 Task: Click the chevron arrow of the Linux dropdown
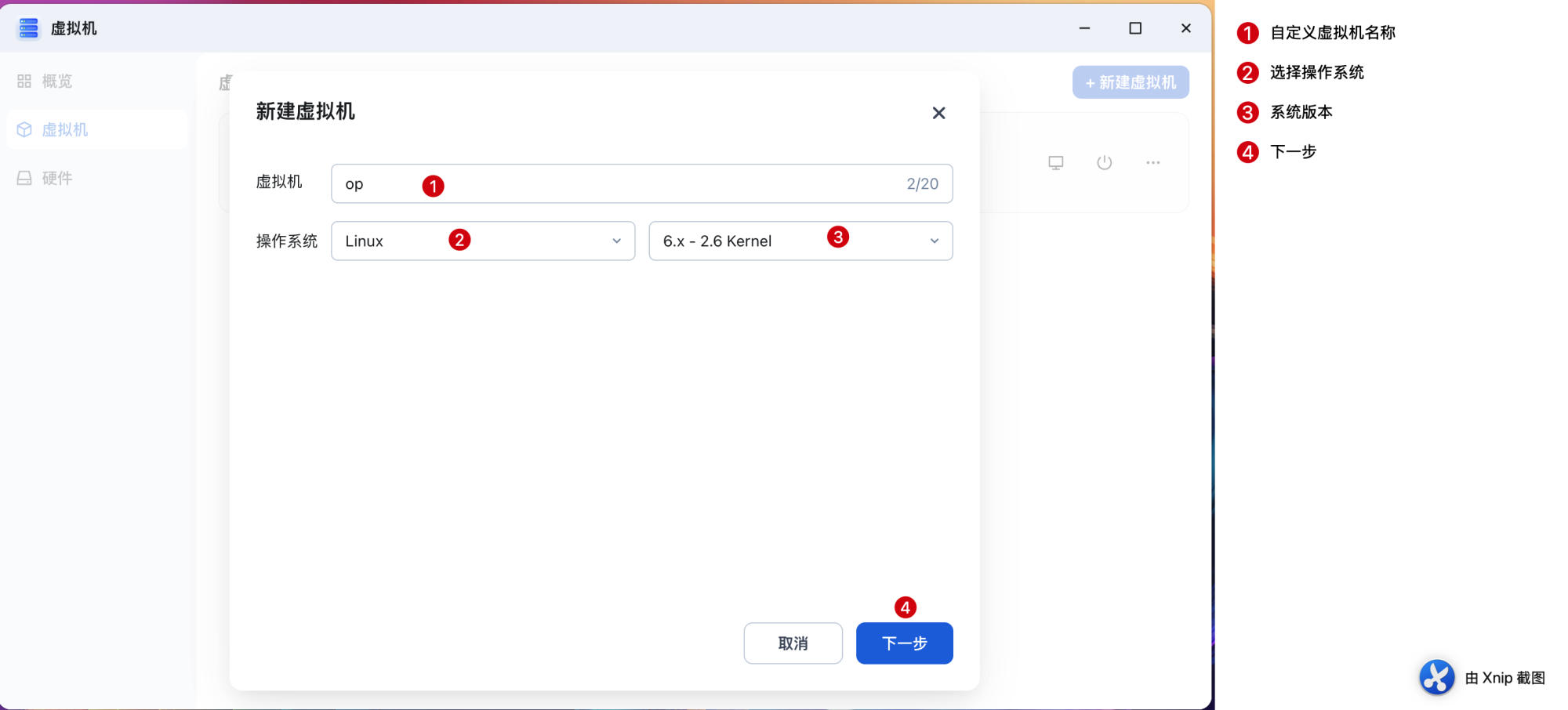(617, 241)
